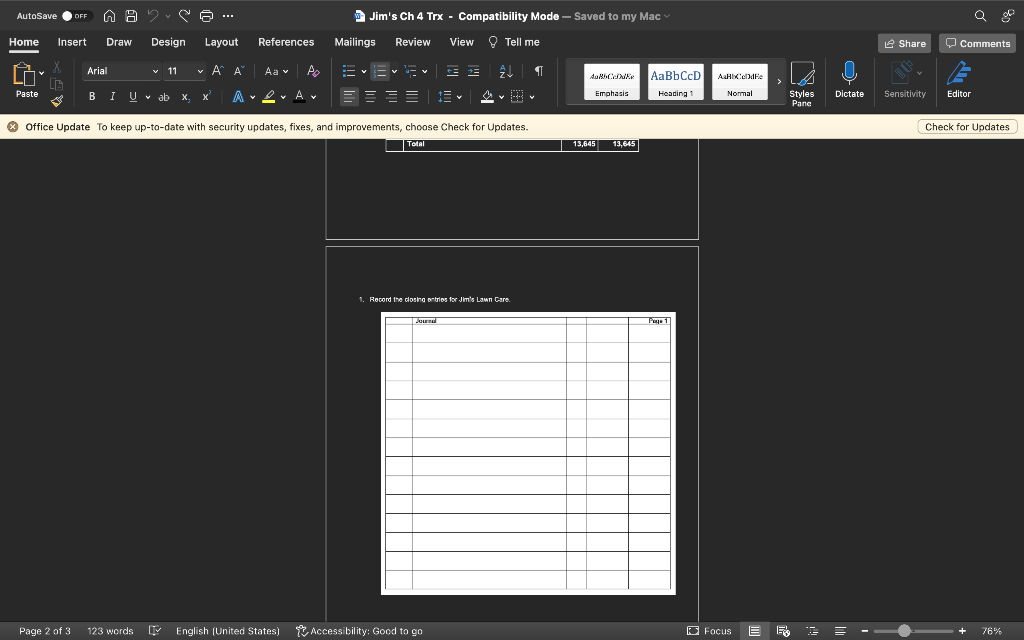Viewport: 1024px width, 640px height.
Task: Switch to the Insert tab
Action: coord(72,42)
